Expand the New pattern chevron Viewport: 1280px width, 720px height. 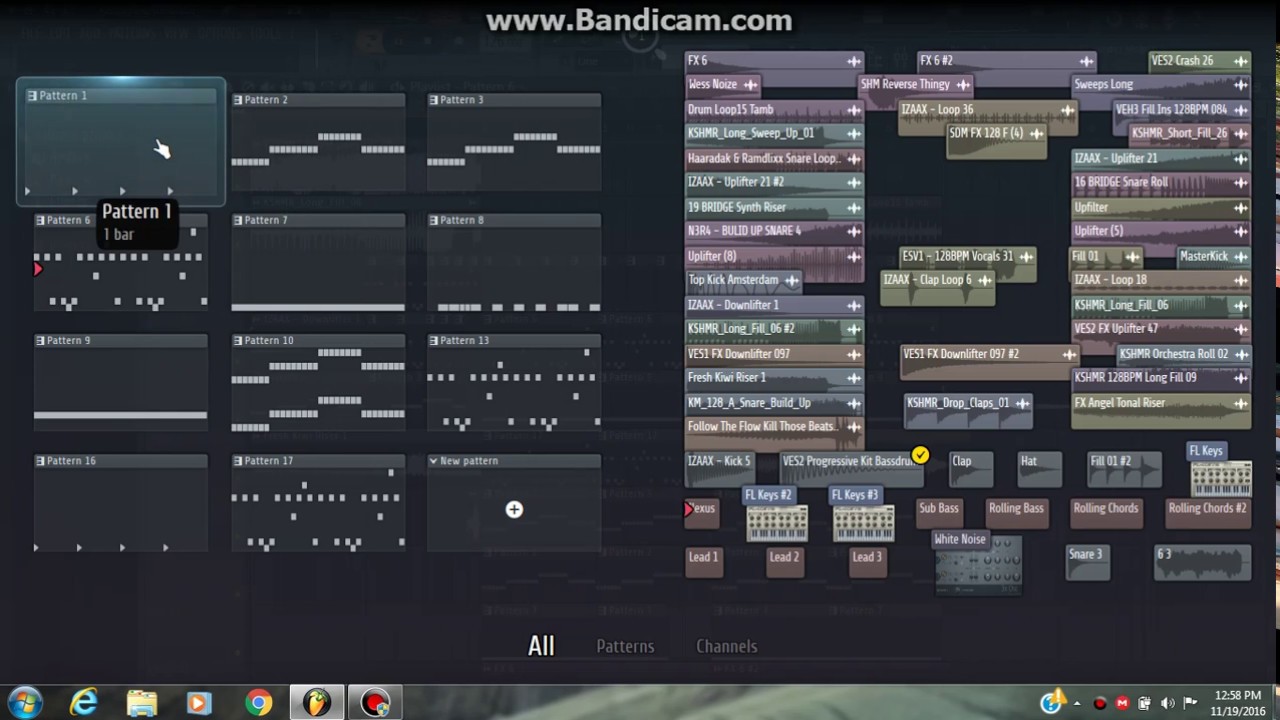click(433, 461)
